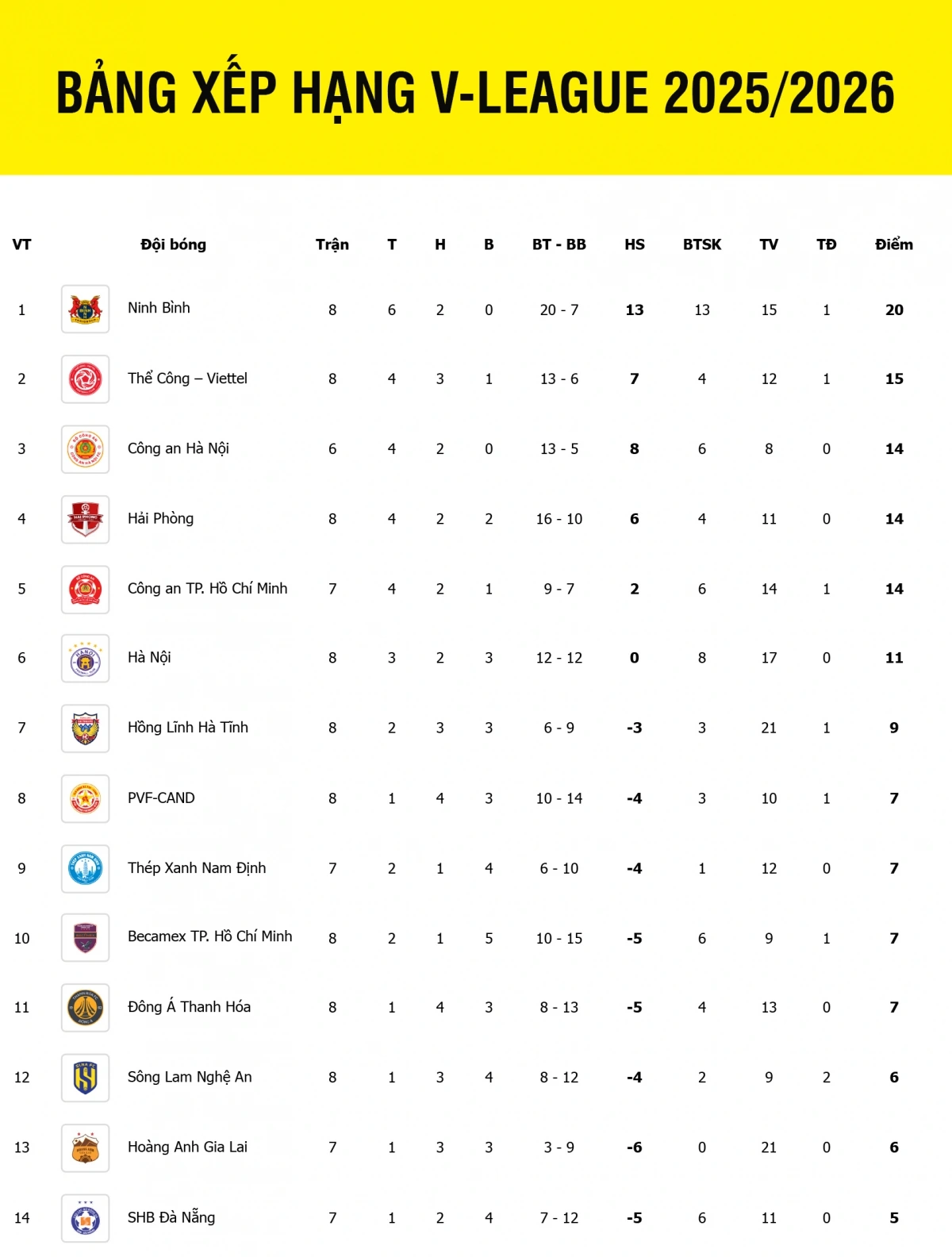The image size is (952, 1257).
Task: Click the Đội bóng column header
Action: coord(173,244)
